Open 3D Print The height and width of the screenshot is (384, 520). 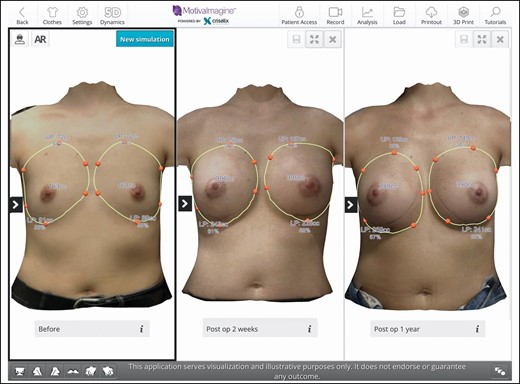coord(463,16)
